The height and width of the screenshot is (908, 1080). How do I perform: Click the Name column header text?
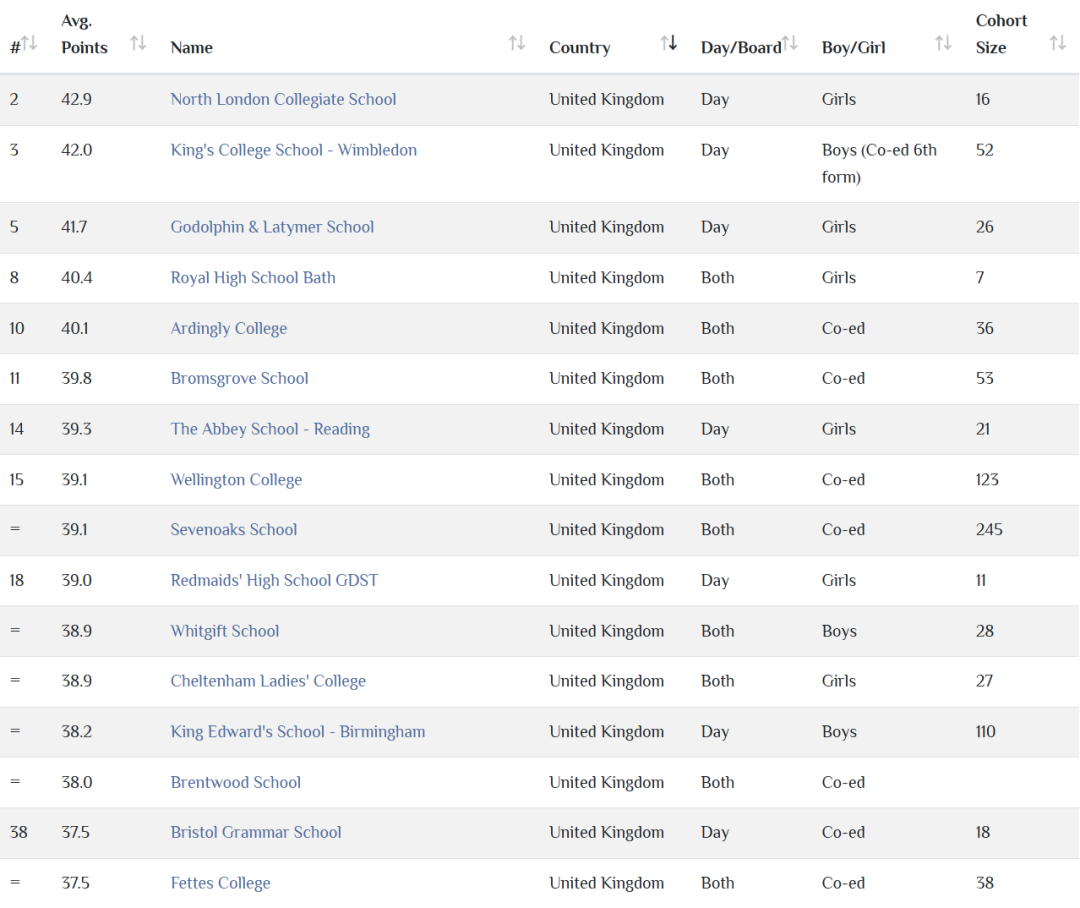click(191, 48)
